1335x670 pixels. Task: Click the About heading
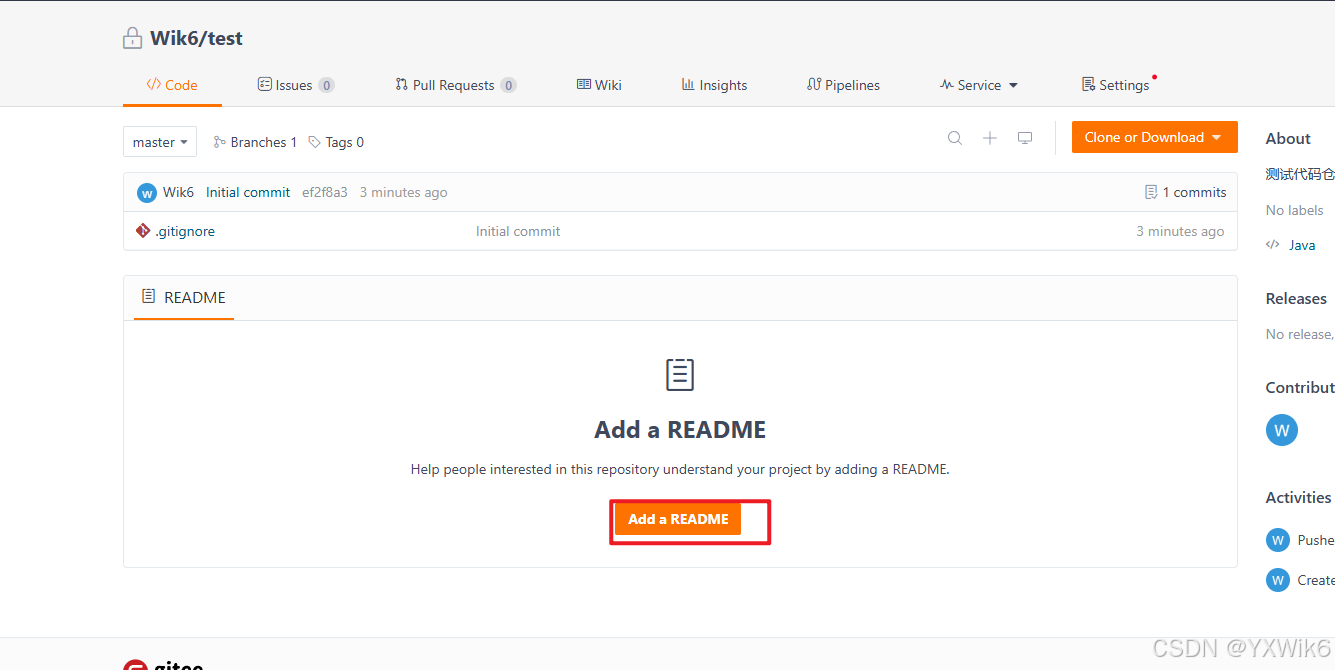click(1288, 139)
